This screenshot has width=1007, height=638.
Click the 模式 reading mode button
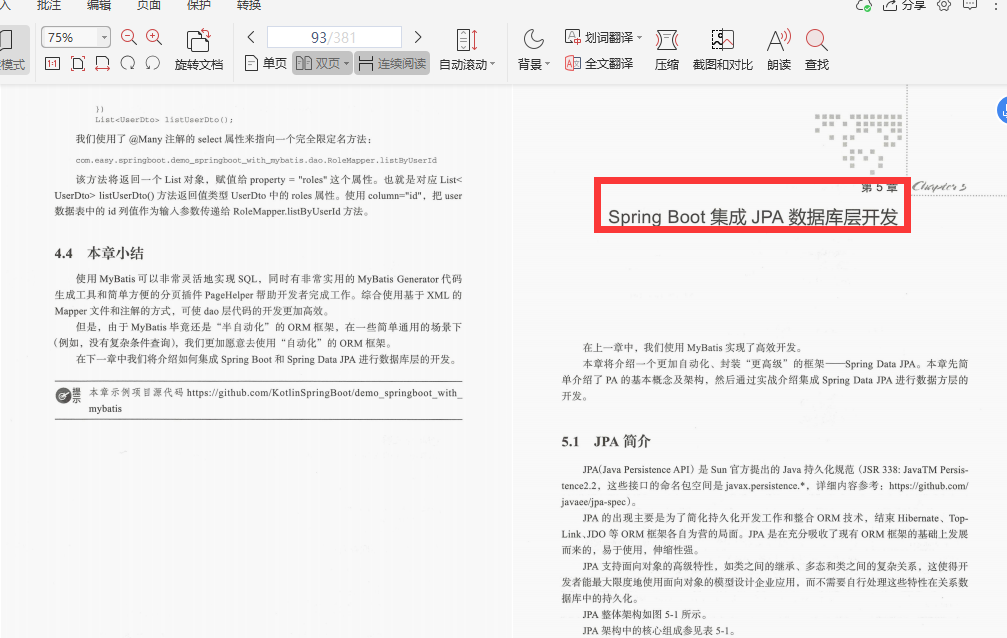tap(12, 50)
